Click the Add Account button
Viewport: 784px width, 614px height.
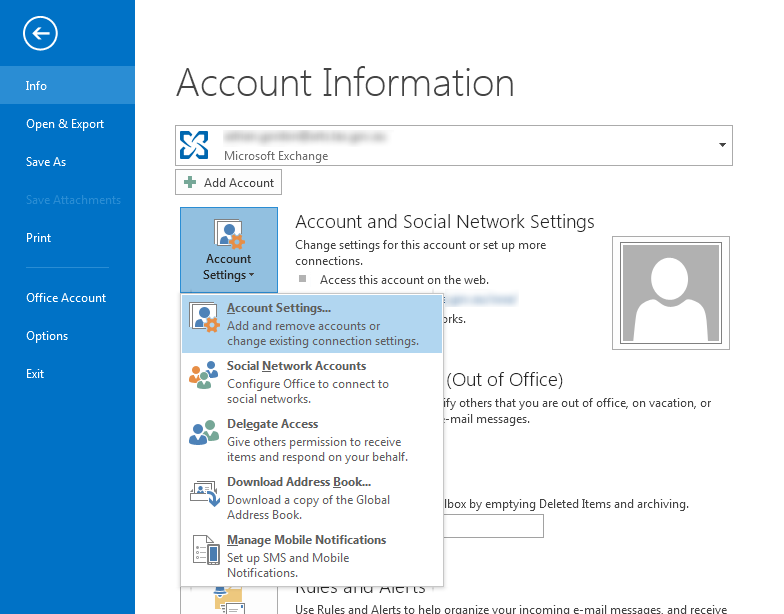(x=228, y=182)
